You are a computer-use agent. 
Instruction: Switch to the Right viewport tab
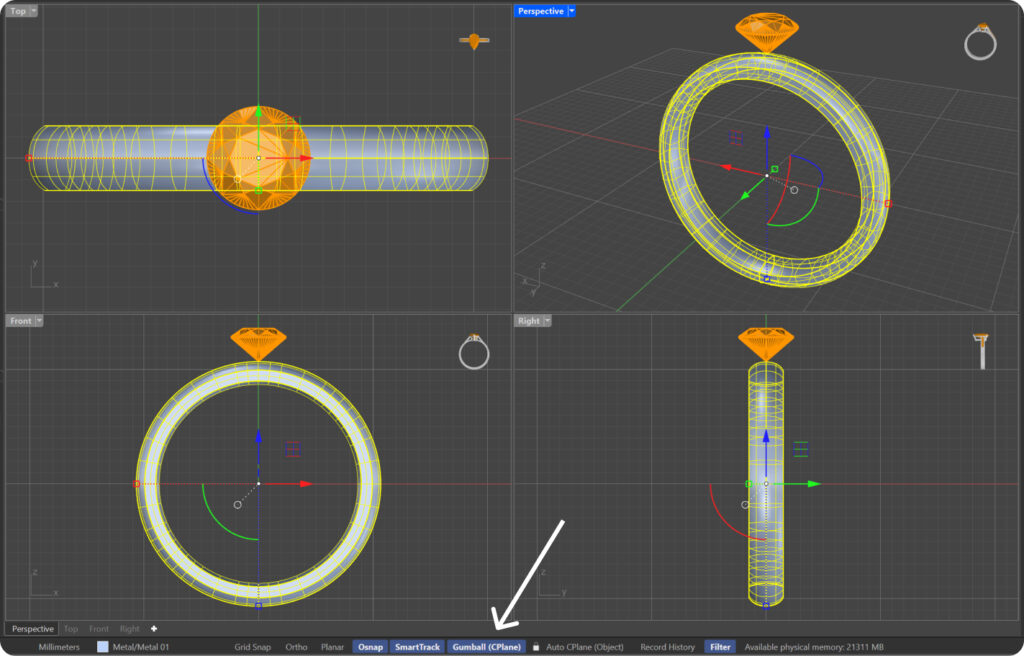pyautogui.click(x=130, y=629)
